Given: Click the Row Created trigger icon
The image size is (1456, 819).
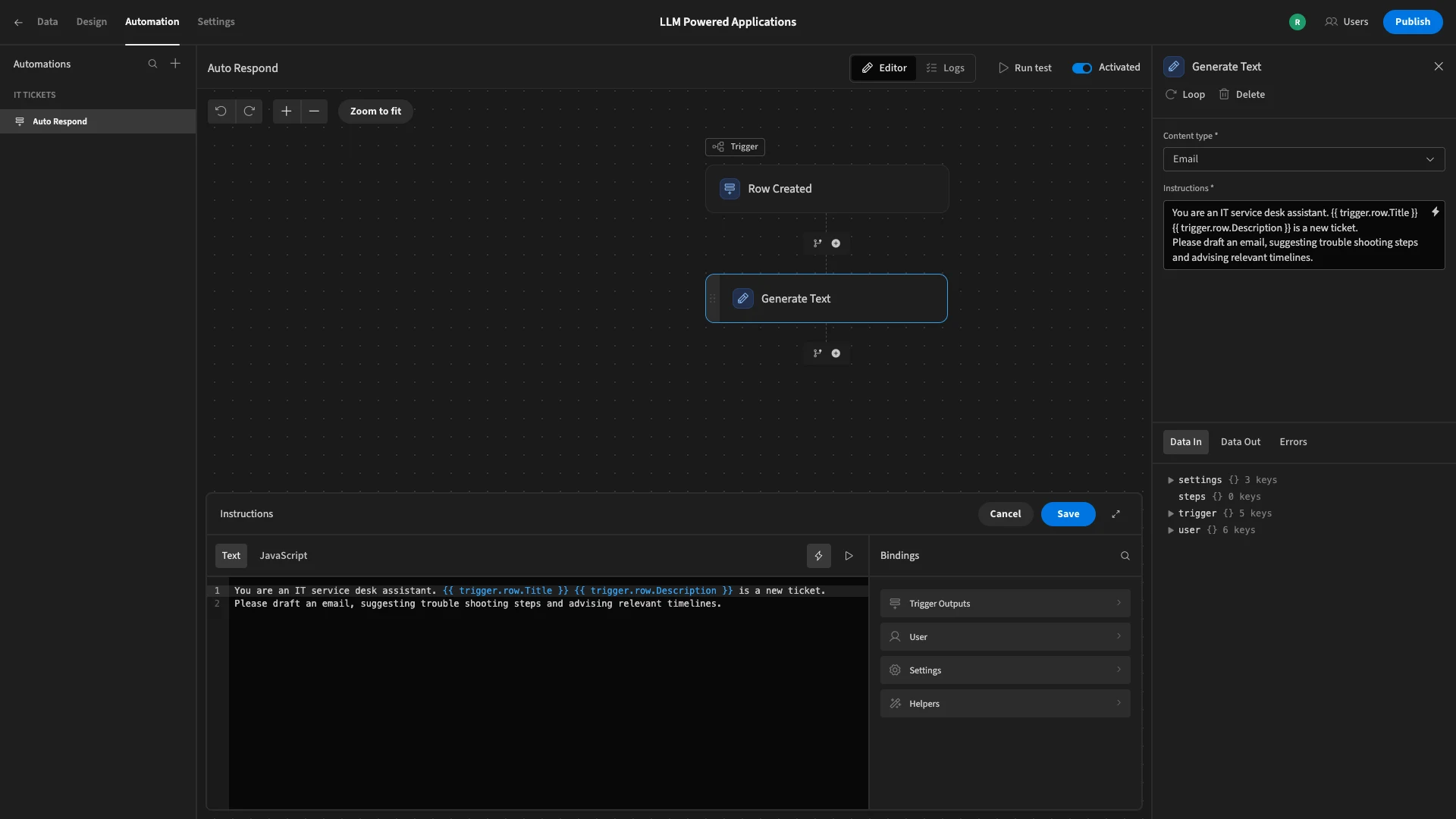Looking at the screenshot, I should click(x=730, y=189).
